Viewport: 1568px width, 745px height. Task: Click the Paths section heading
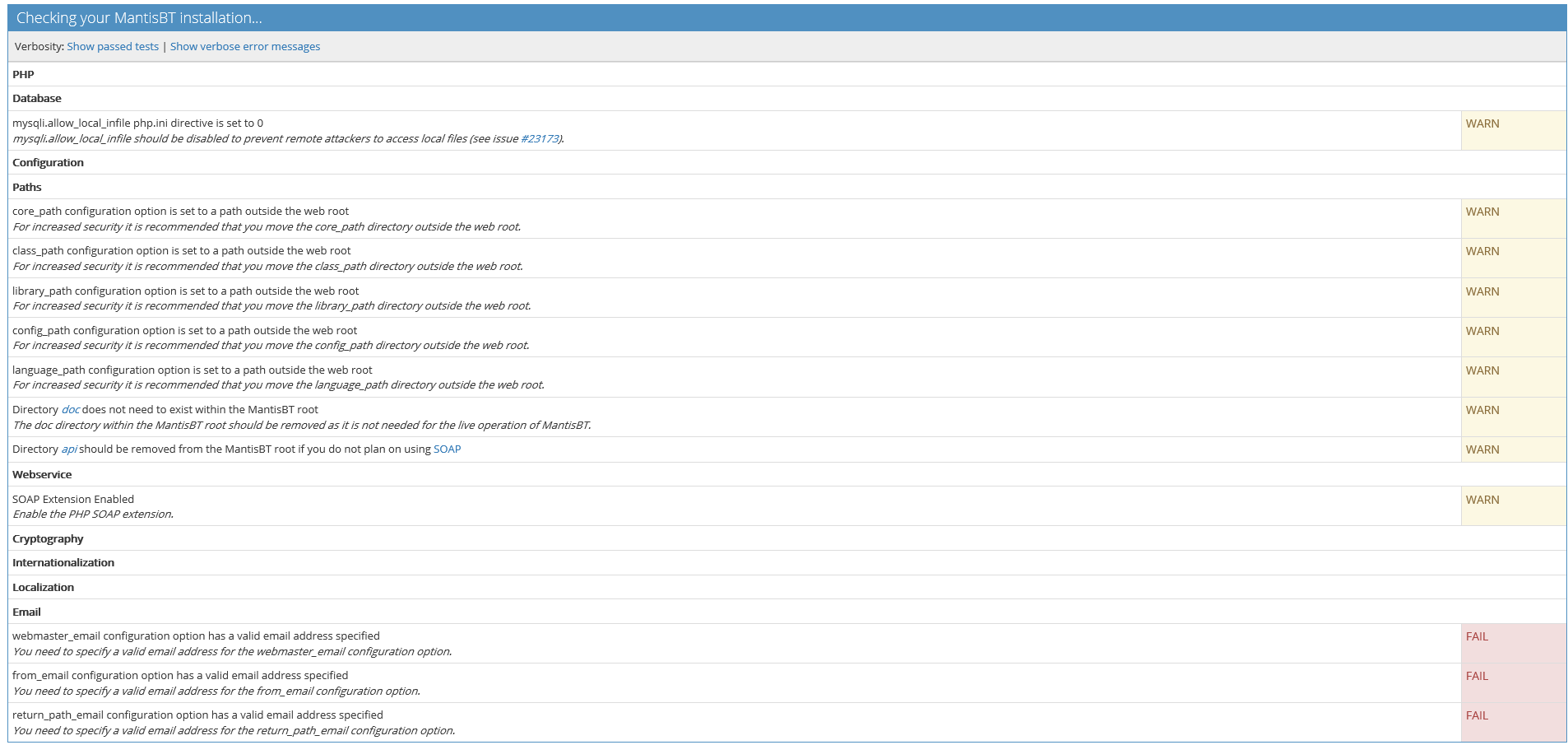pyautogui.click(x=27, y=188)
